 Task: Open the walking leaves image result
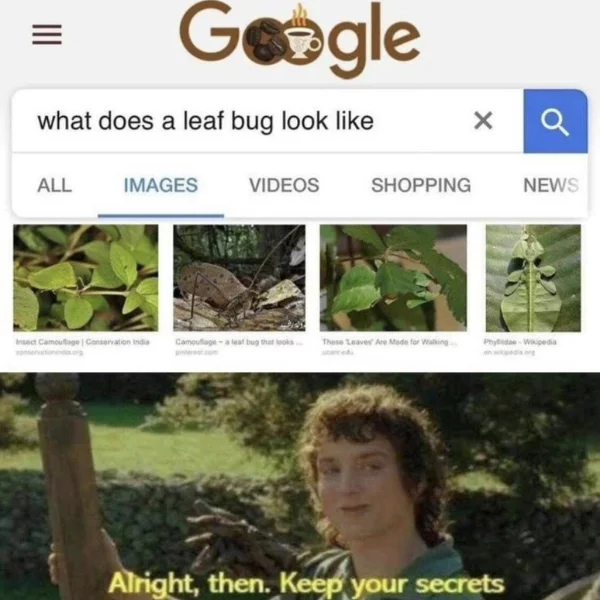[393, 278]
